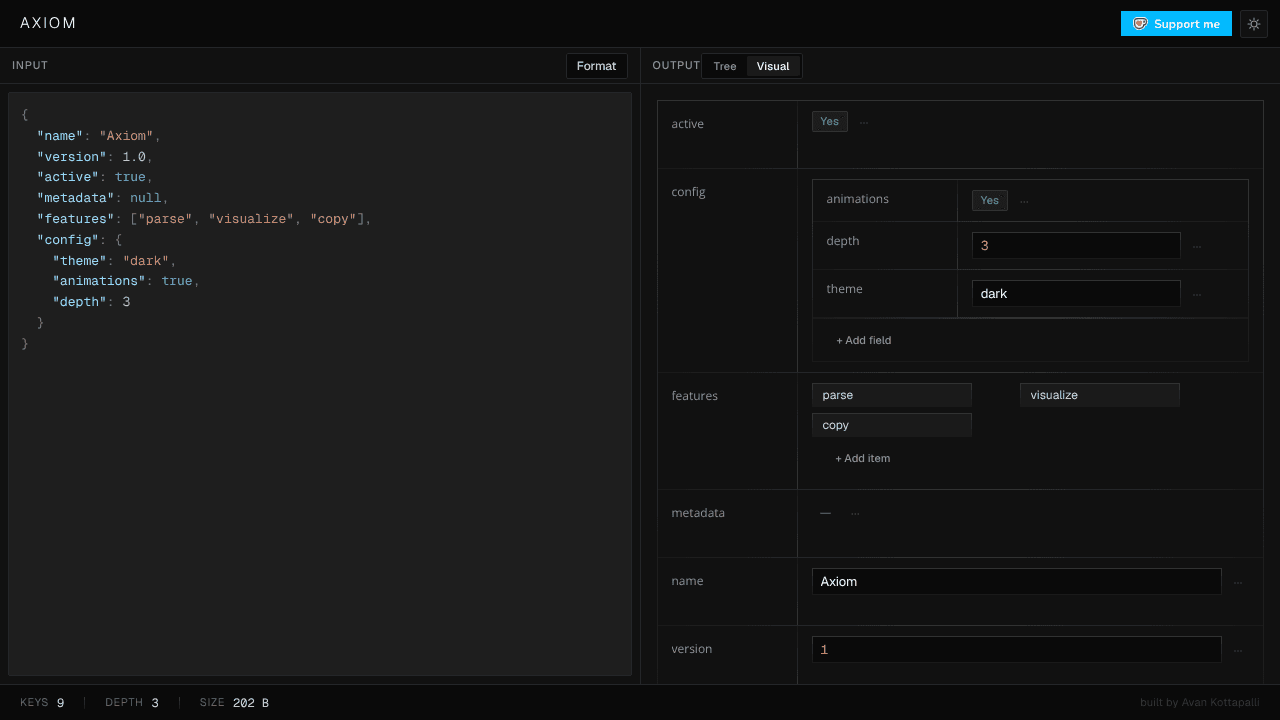Click the "theme" key label in config
The image size is (1280, 720).
pyautogui.click(x=844, y=289)
